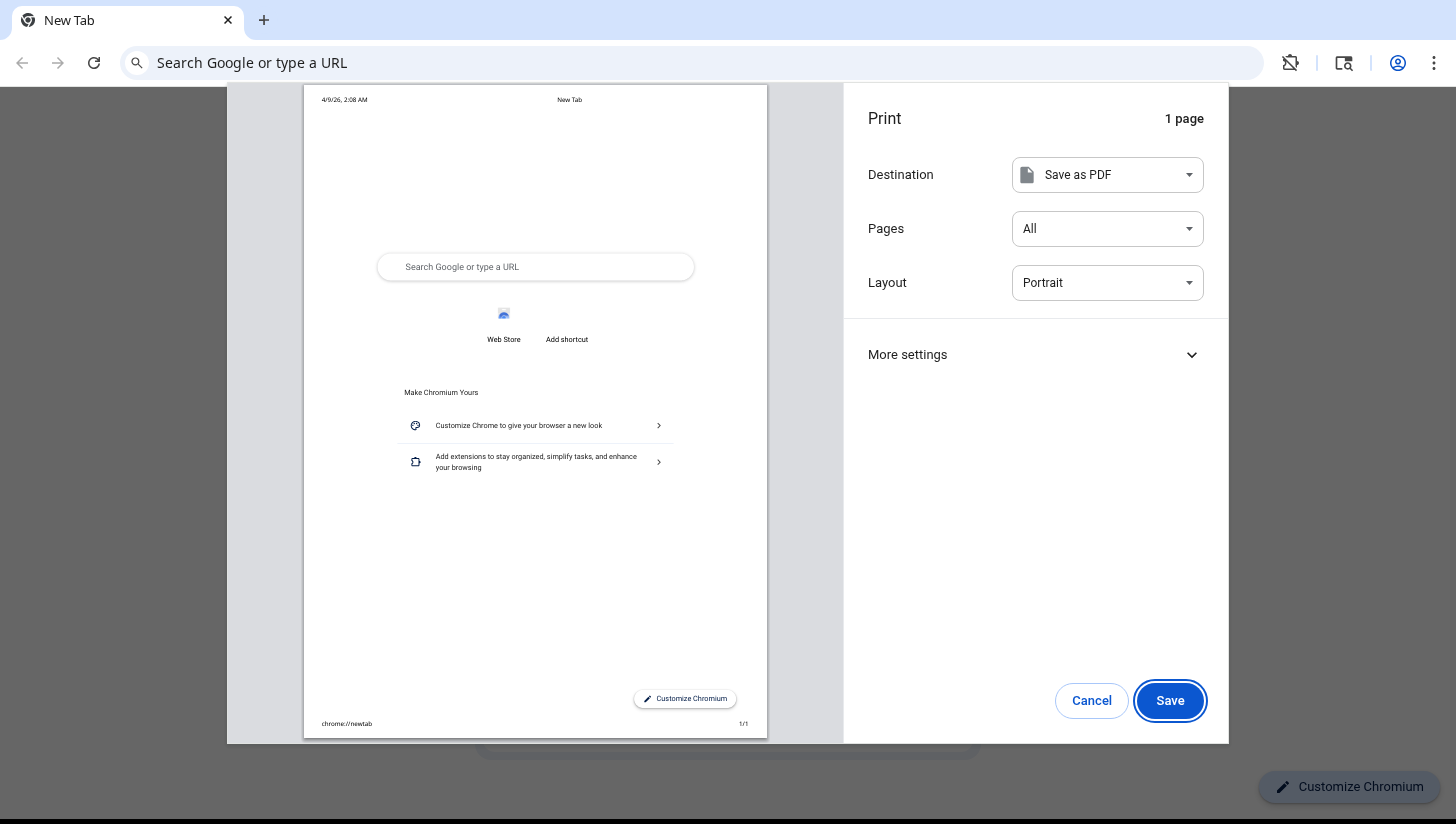Viewport: 1456px width, 824px height.
Task: Click the Extensions puzzle icon in toolbar
Action: pyautogui.click(x=1291, y=63)
